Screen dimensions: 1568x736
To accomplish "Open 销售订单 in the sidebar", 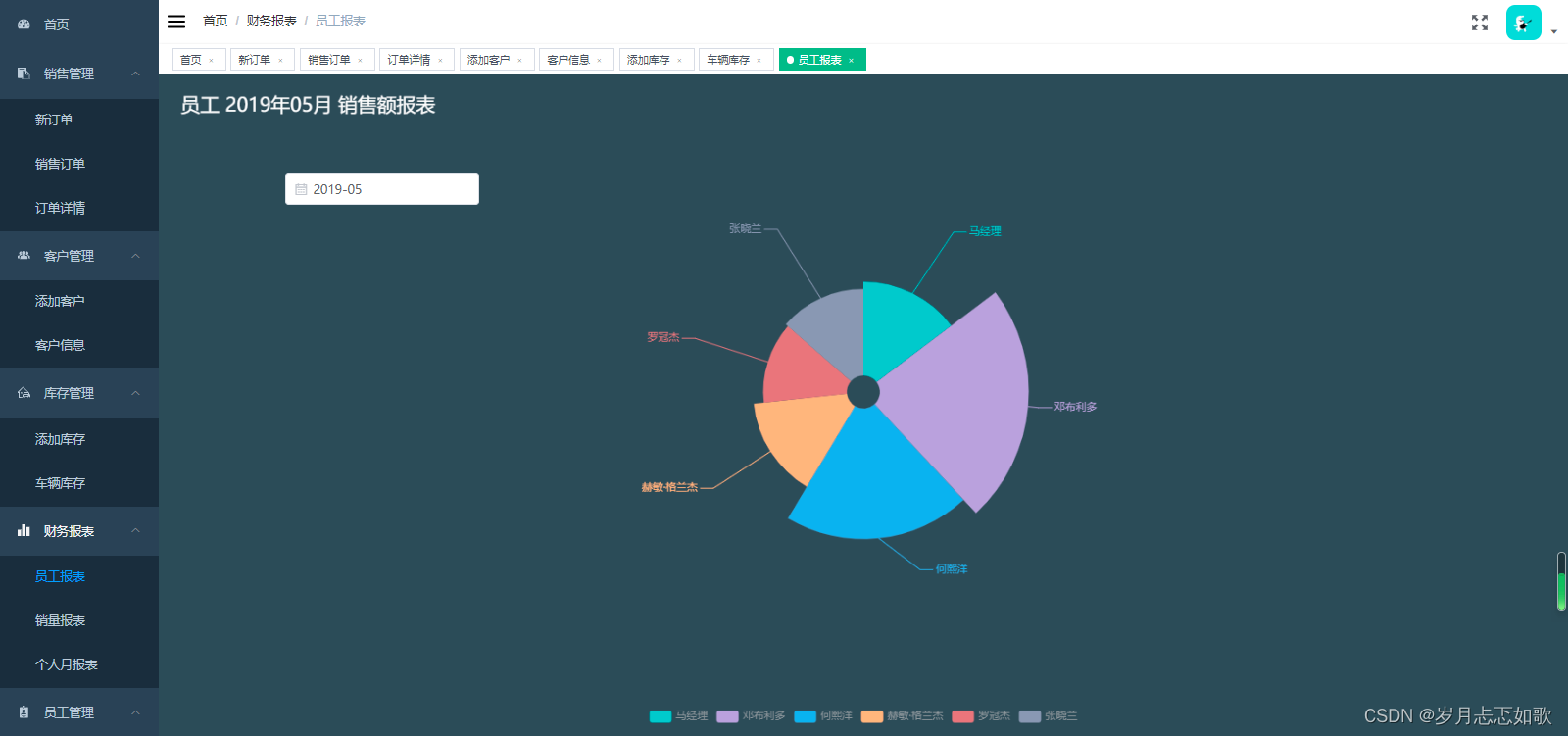I will point(79,164).
